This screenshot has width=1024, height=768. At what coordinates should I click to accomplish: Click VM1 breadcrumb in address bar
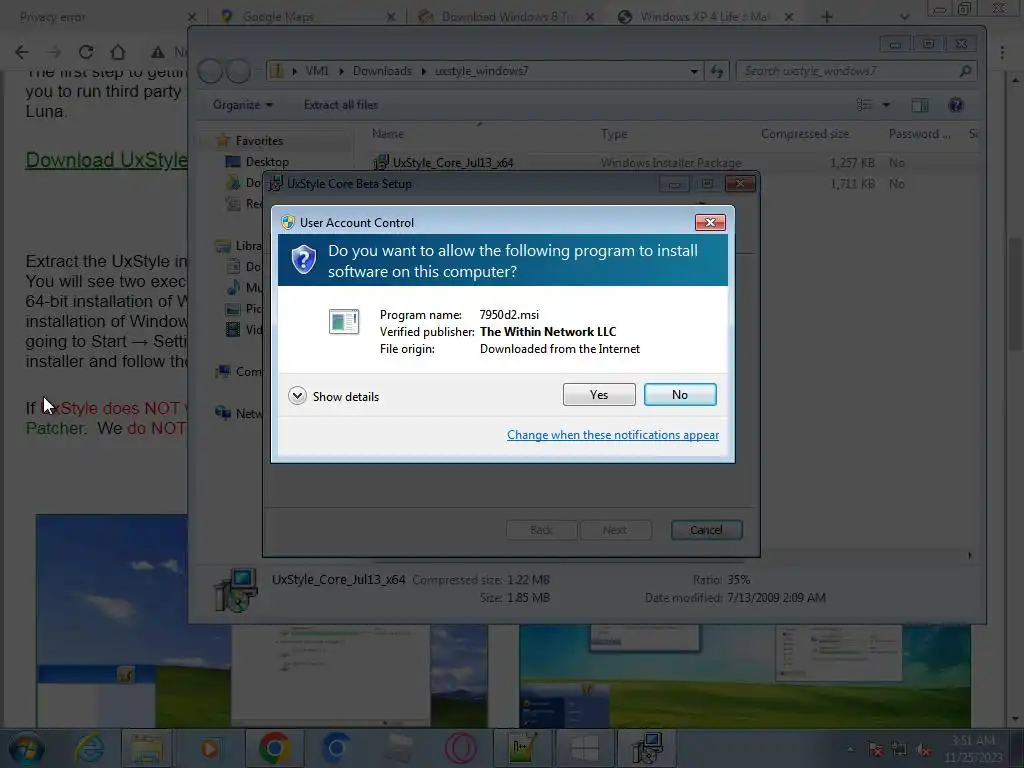pyautogui.click(x=317, y=71)
